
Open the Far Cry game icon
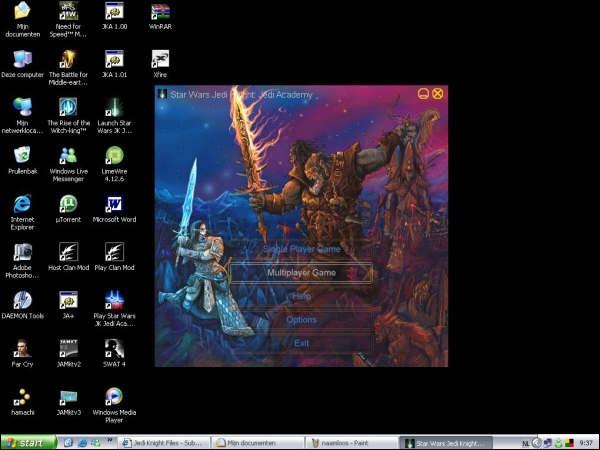[22, 349]
